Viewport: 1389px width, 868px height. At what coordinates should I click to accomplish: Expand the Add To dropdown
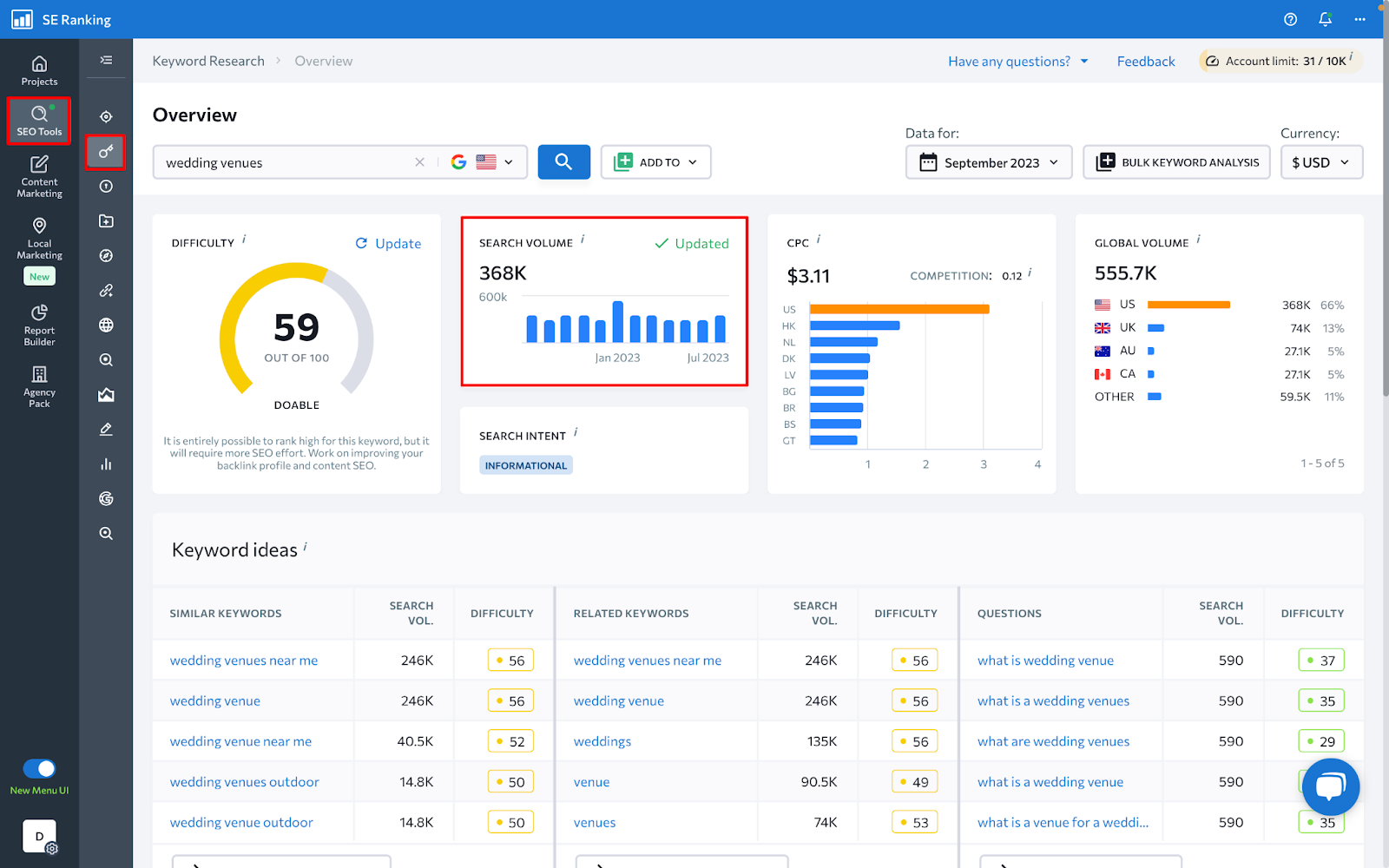[x=655, y=162]
